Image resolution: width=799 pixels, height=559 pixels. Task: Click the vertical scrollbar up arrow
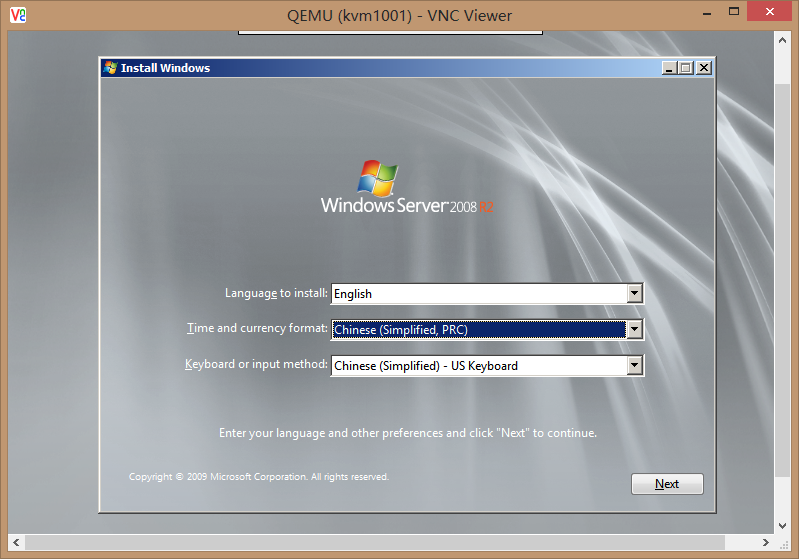[x=782, y=40]
